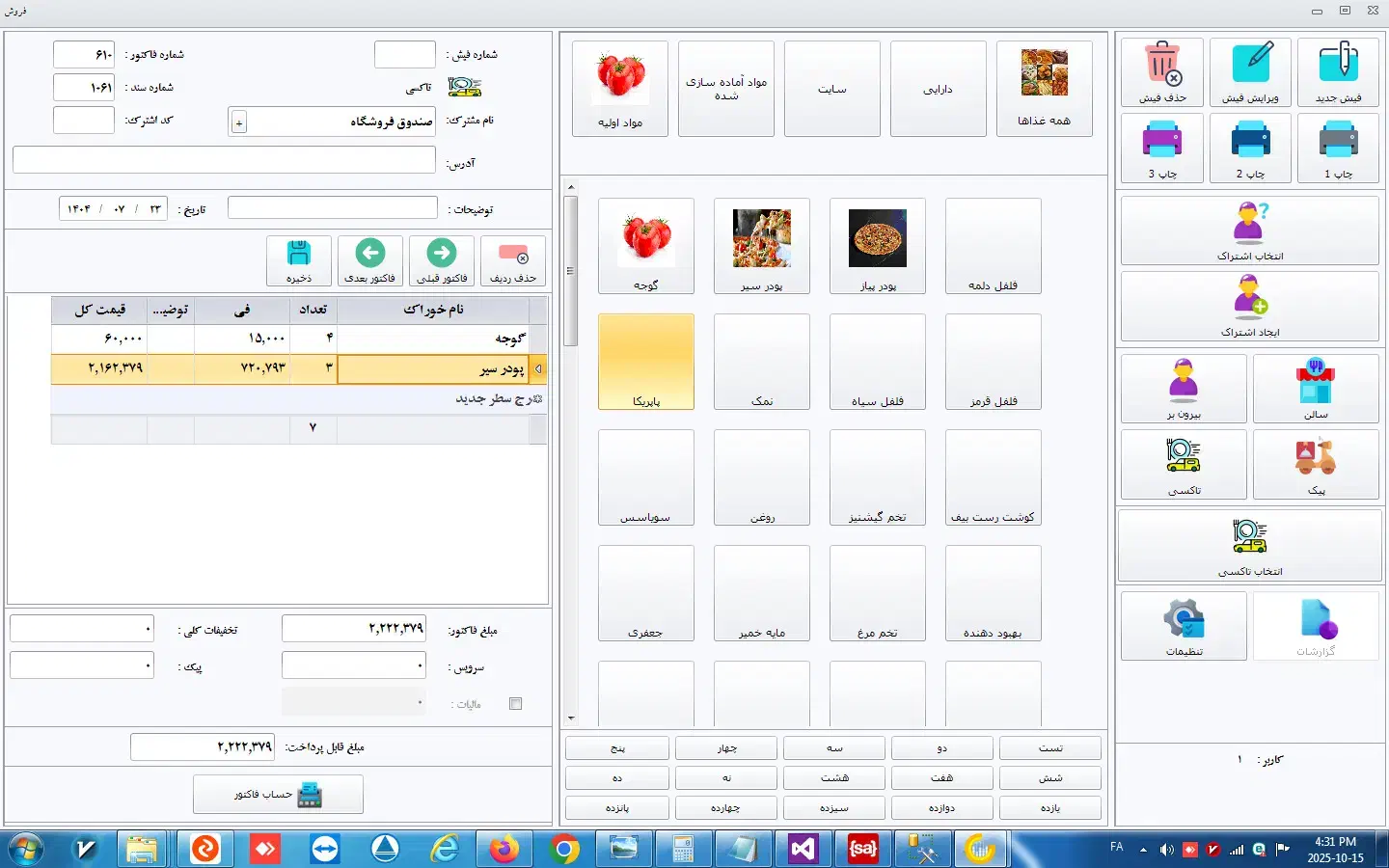The height and width of the screenshot is (868, 1389).
Task: Edit the receipt via ویرایش فیش
Action: pos(1250,70)
